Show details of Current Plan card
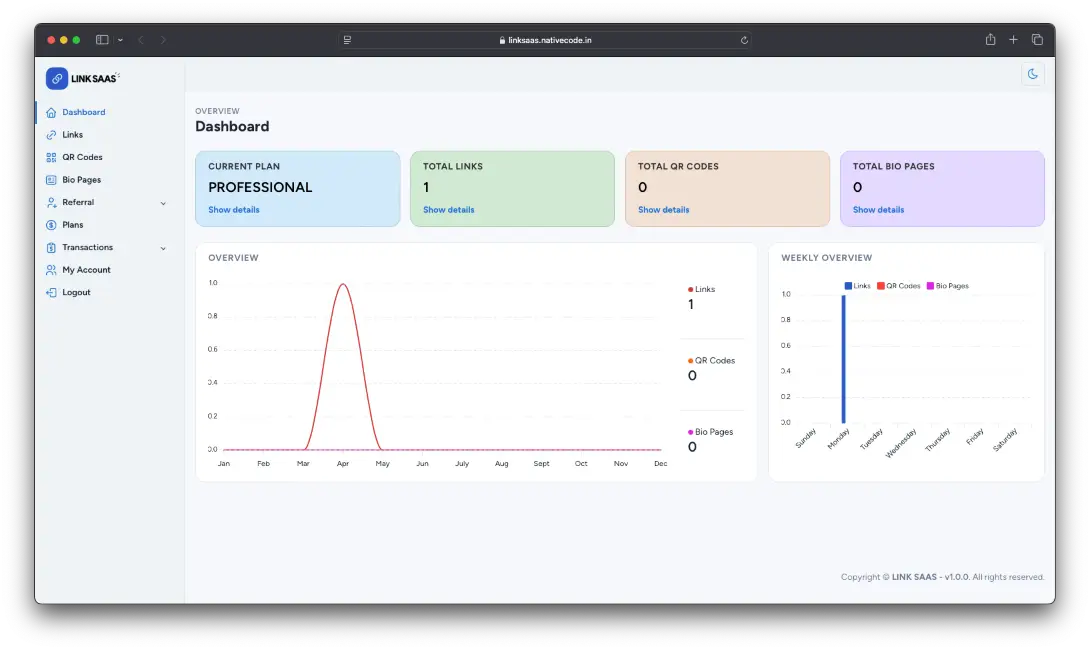Screen dimensions: 1090x650 [233, 210]
